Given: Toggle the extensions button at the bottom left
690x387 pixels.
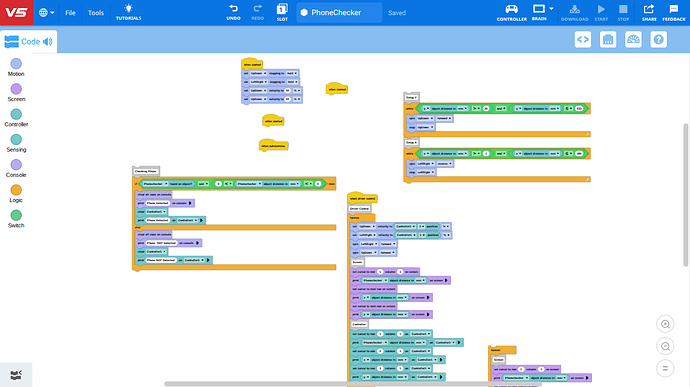Looking at the screenshot, I should point(16,375).
